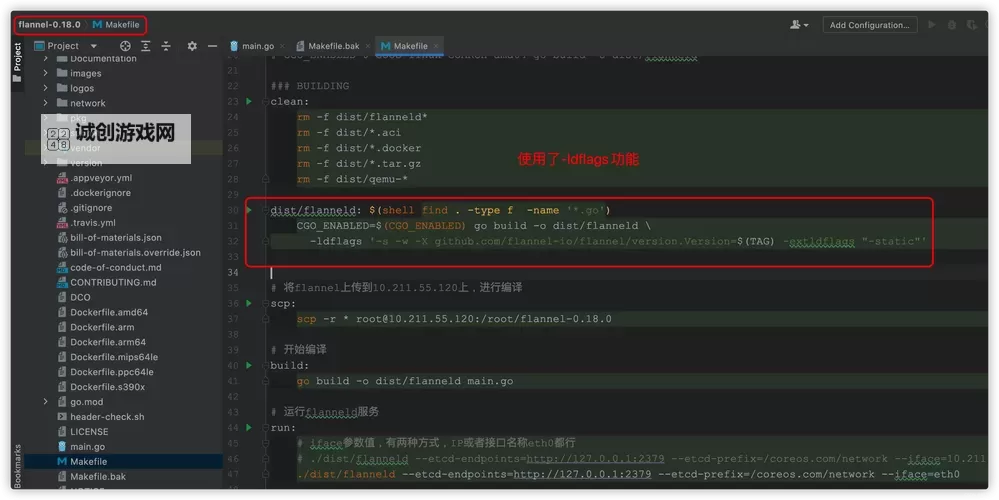Click the Select Opened File target icon
The height and width of the screenshot is (500, 999).
click(125, 46)
